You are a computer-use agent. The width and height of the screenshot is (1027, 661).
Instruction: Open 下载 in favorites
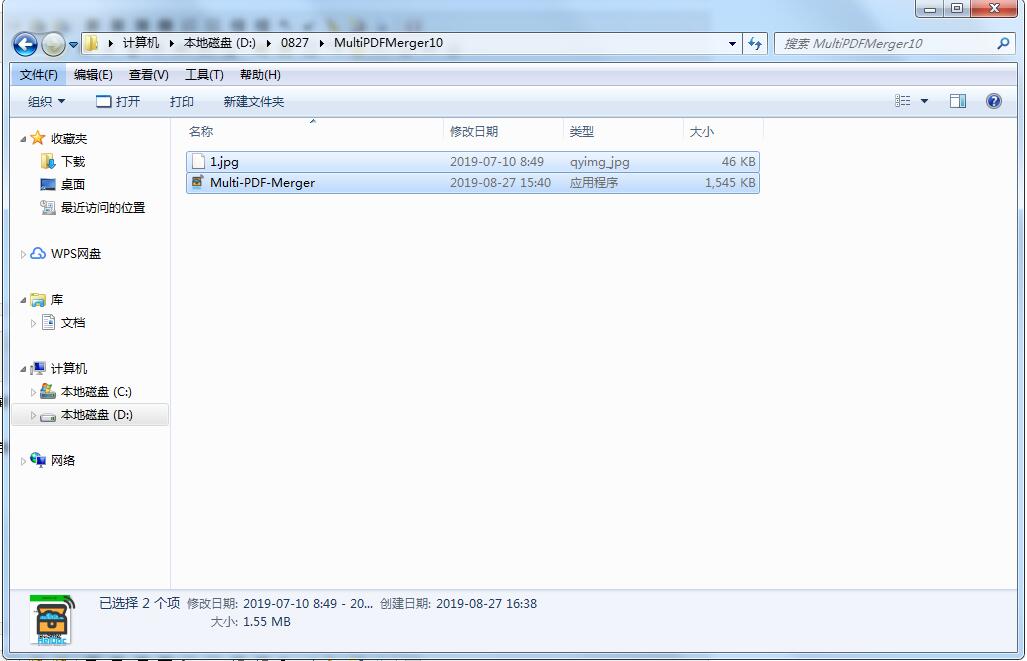[x=73, y=161]
